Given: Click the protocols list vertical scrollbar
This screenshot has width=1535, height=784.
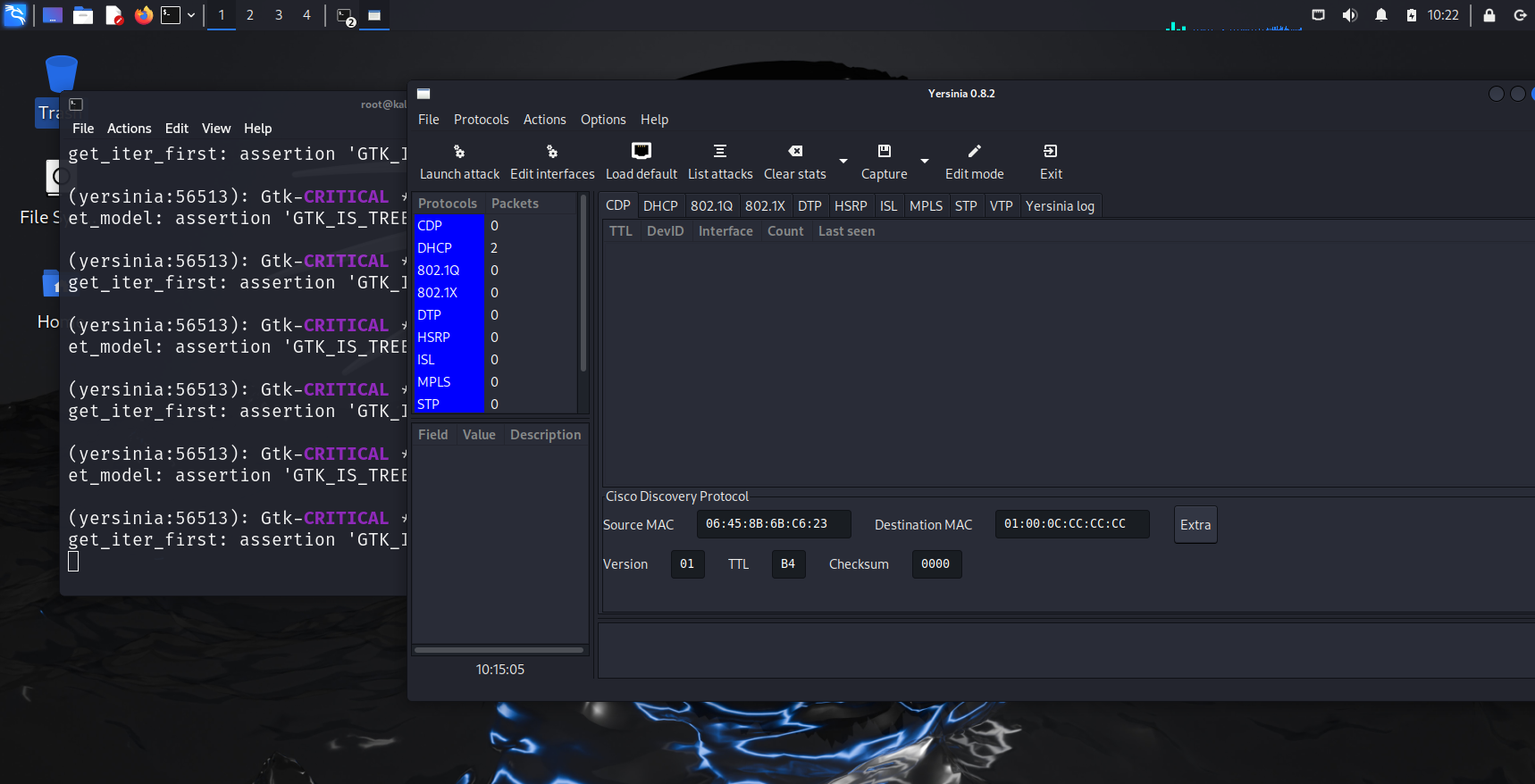Looking at the screenshot, I should (x=583, y=286).
